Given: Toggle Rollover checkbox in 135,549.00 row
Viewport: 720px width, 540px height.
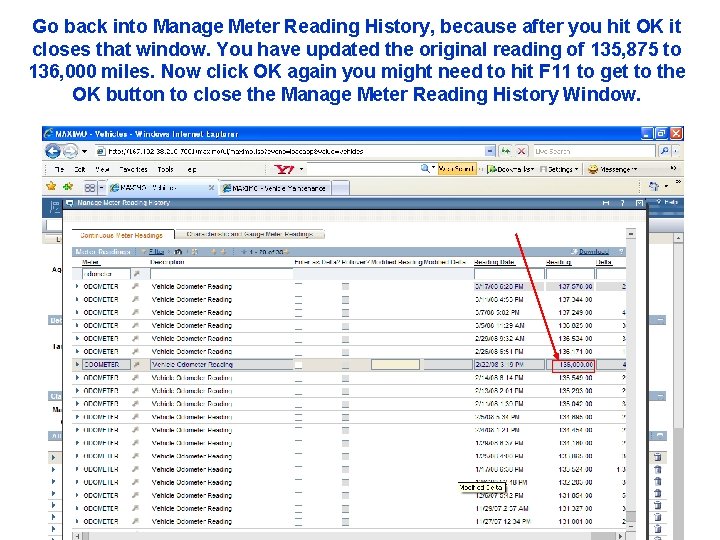Looking at the screenshot, I should click(x=345, y=378).
